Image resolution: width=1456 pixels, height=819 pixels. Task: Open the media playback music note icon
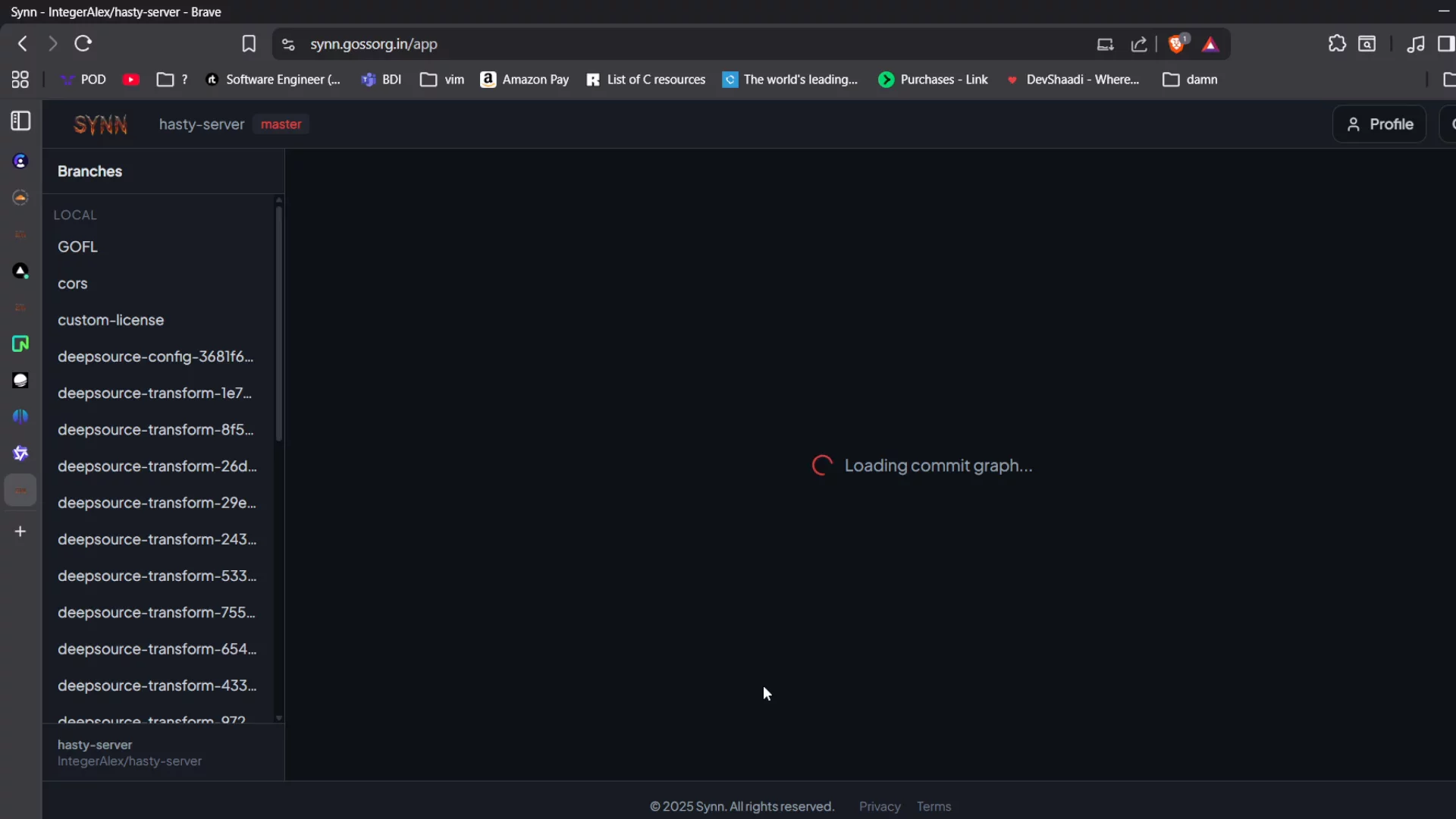tap(1417, 44)
